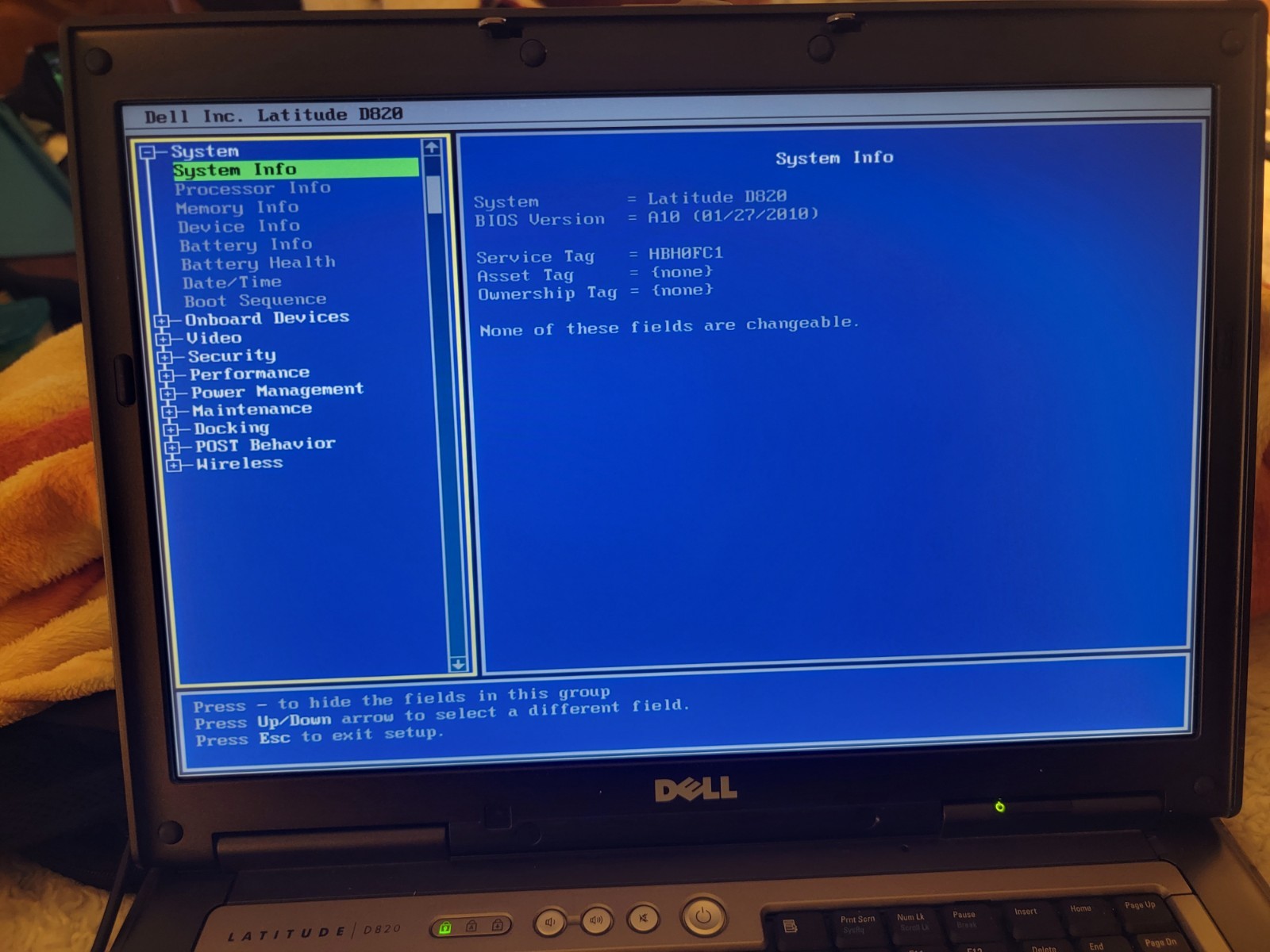Select the Security label

tap(232, 356)
